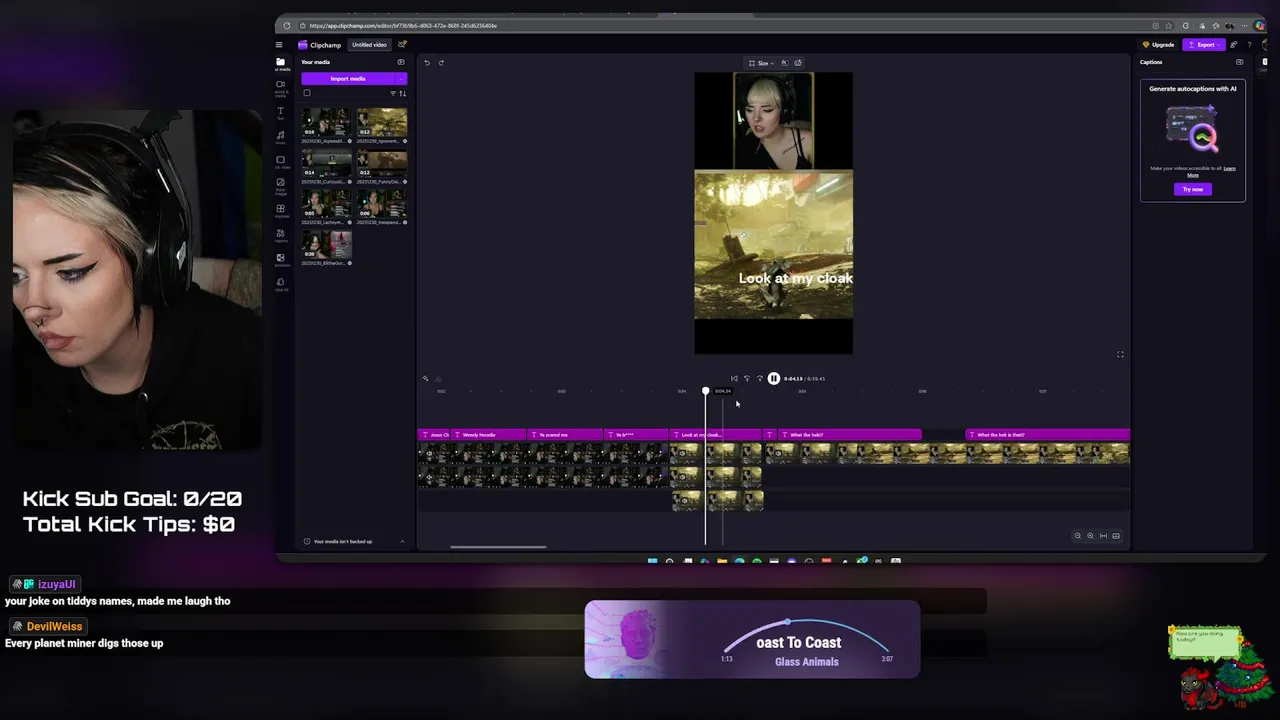Collapse the Your media panel

coord(401,62)
